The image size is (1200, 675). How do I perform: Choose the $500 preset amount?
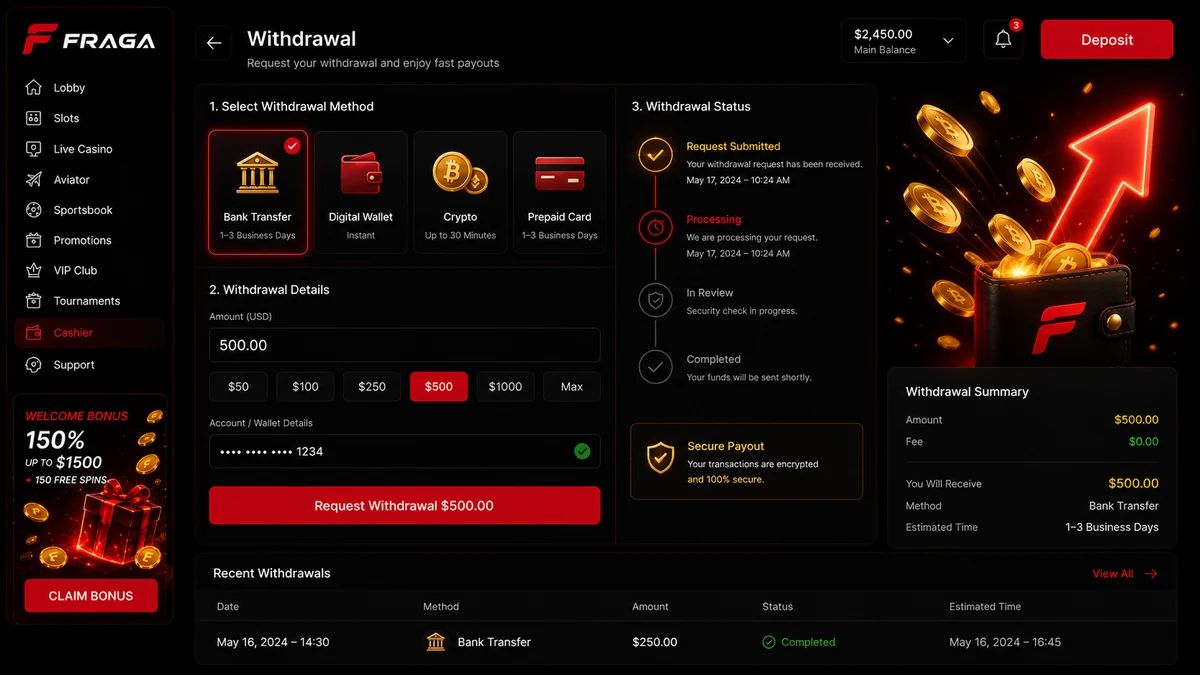point(439,387)
